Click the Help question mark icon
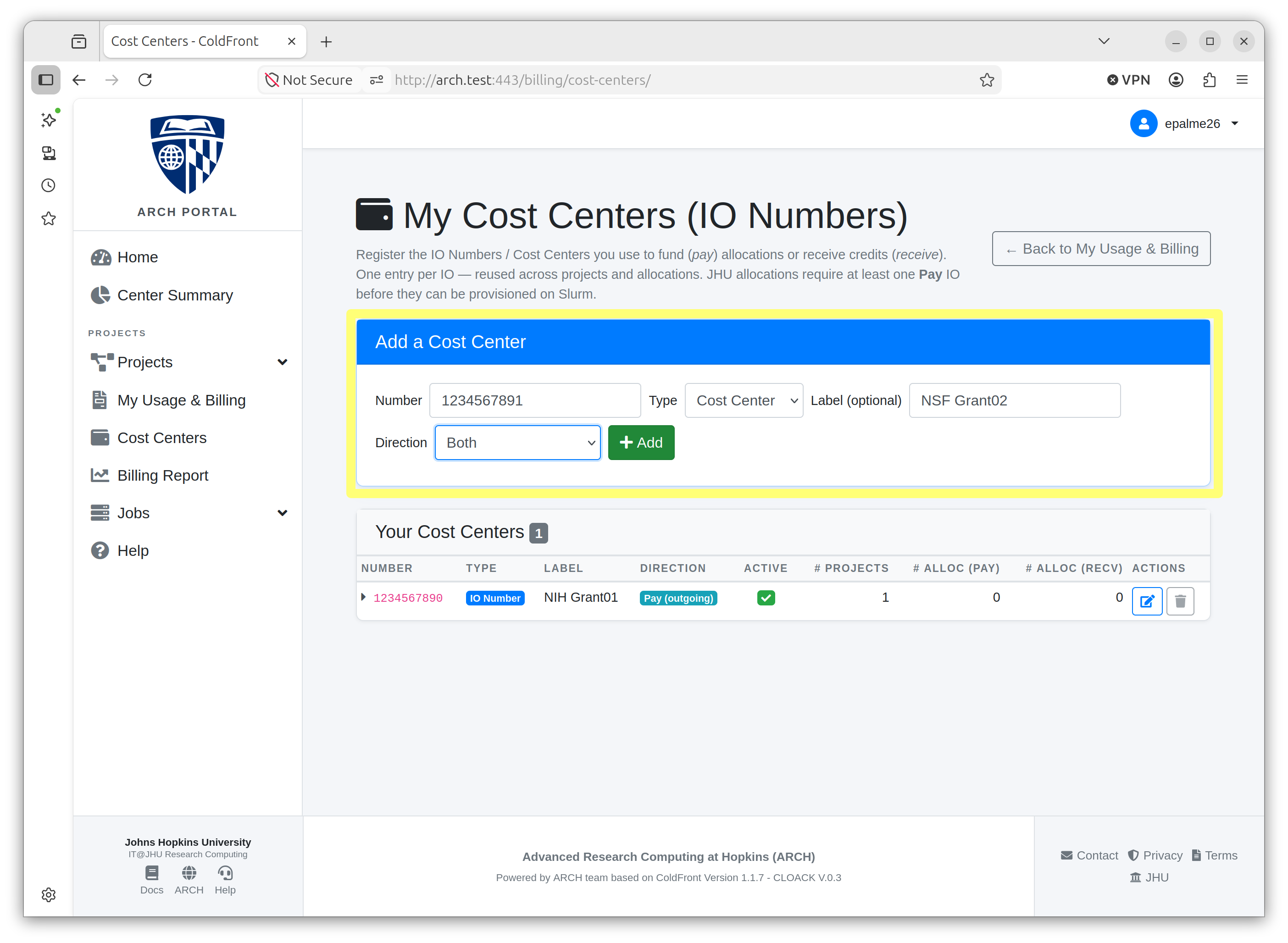The height and width of the screenshot is (943, 1288). click(x=100, y=550)
